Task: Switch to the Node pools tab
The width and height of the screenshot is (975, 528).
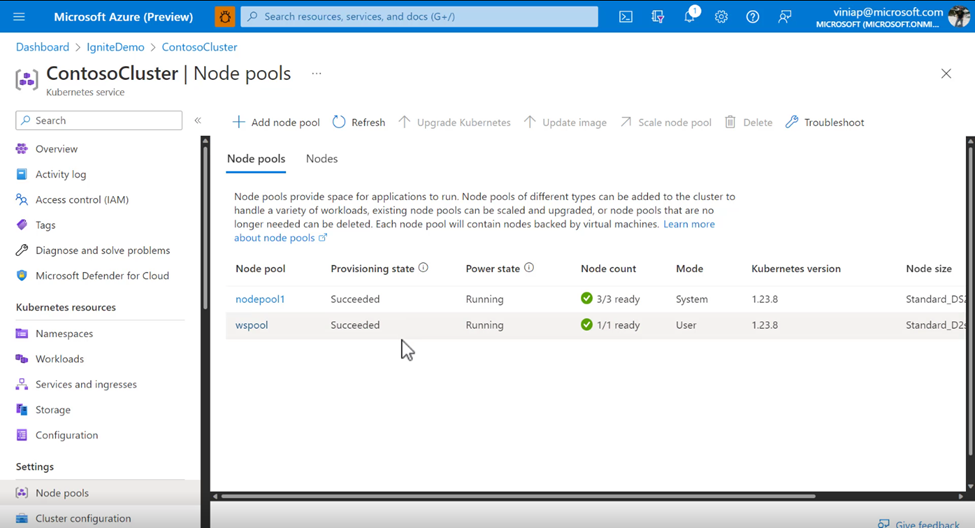Action: click(256, 159)
